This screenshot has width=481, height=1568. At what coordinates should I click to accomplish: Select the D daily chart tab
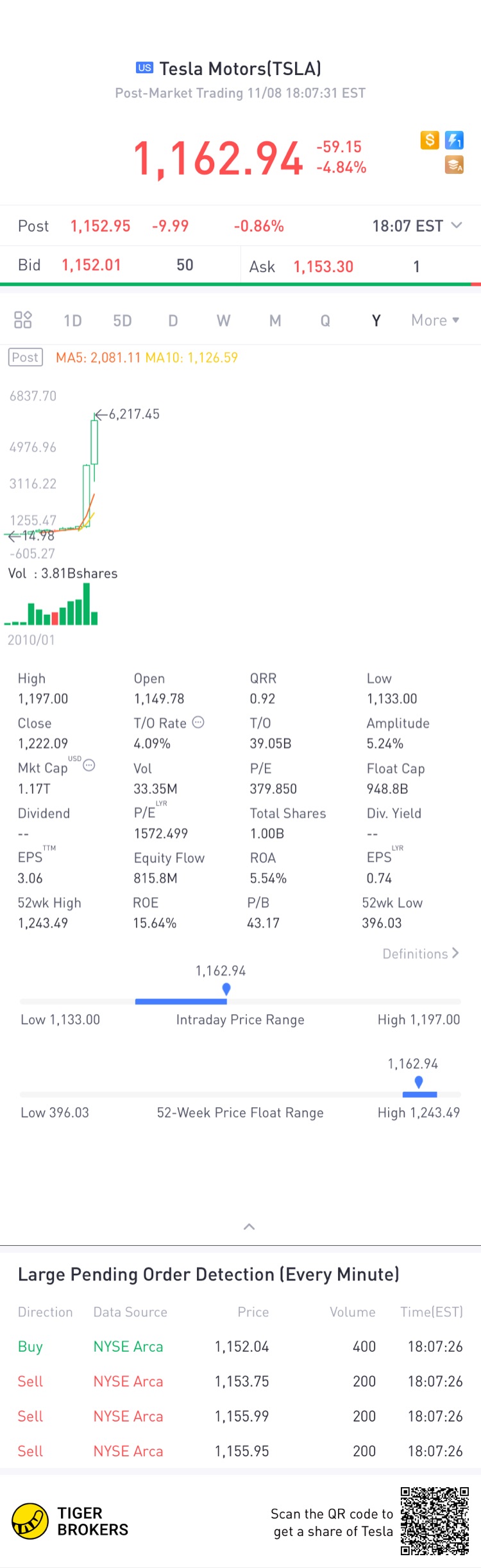pos(173,320)
